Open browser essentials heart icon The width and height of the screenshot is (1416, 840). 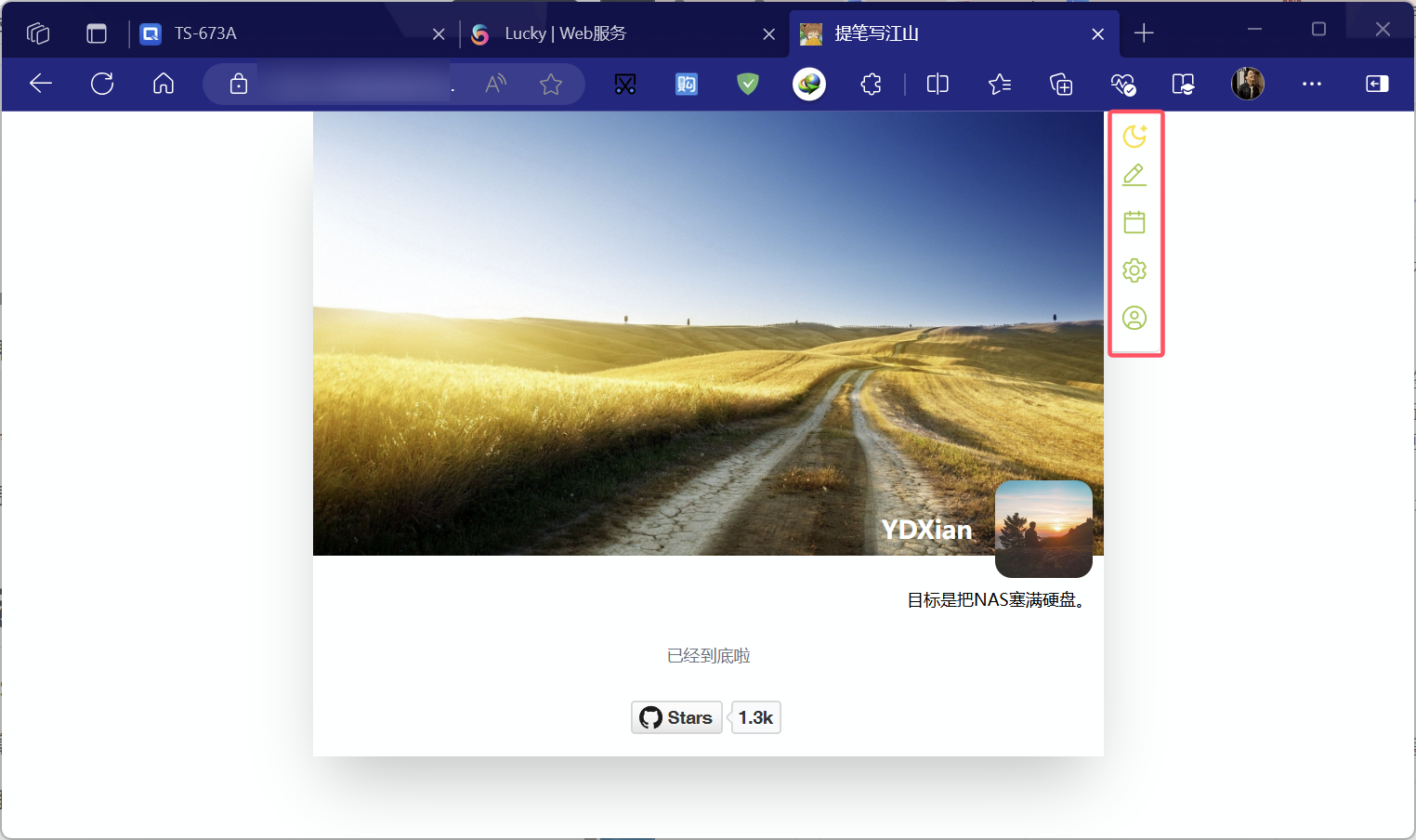(1123, 85)
